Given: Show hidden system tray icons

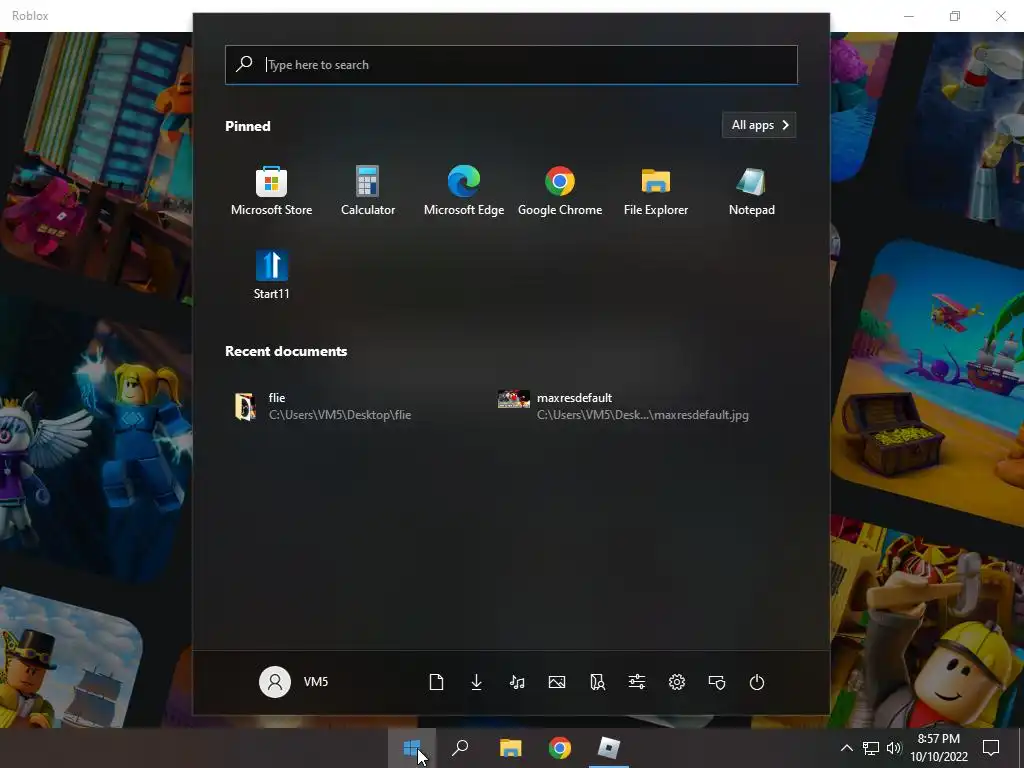Looking at the screenshot, I should coord(846,748).
